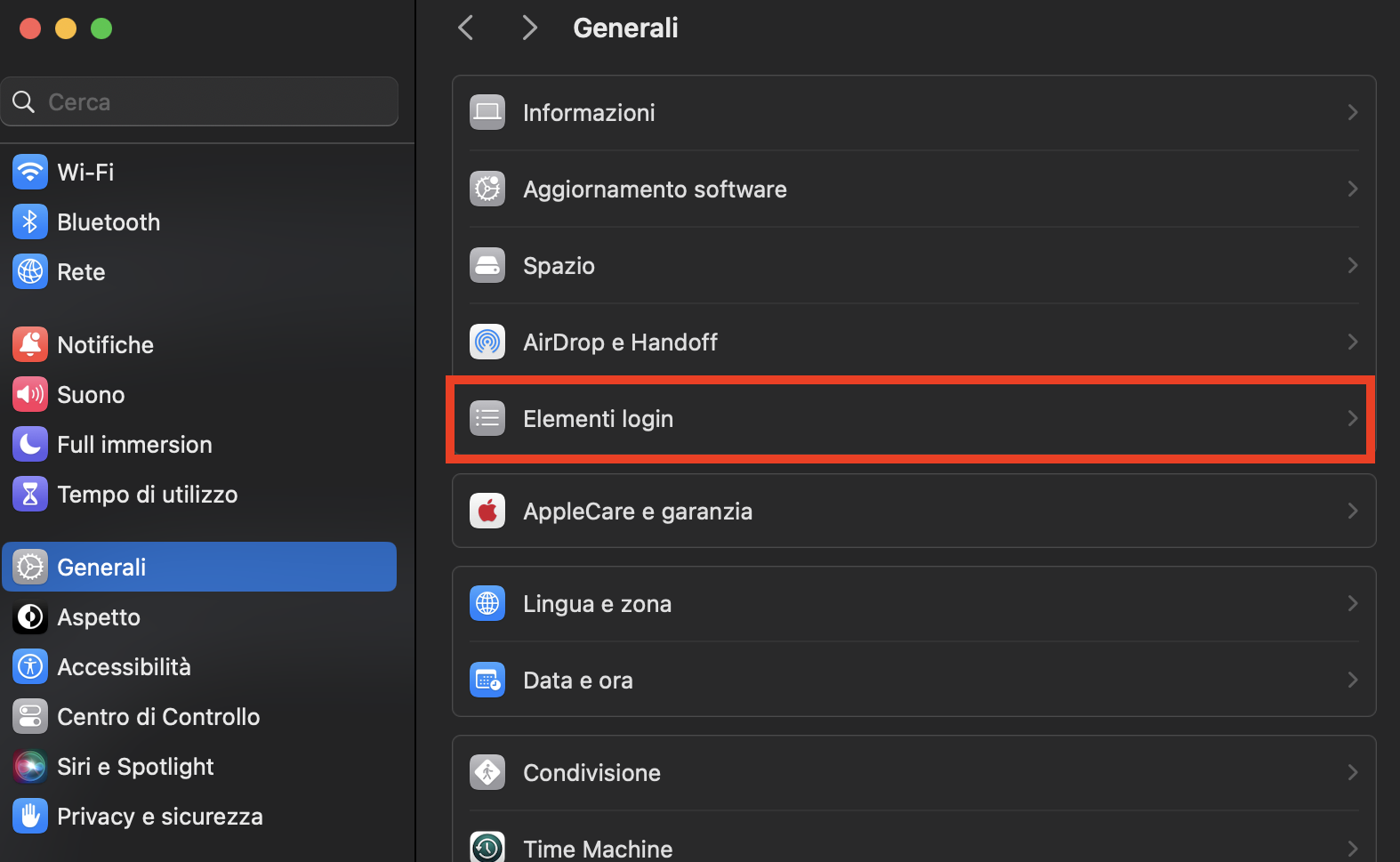Click the green zoom window button
The image size is (1400, 862).
point(101,28)
